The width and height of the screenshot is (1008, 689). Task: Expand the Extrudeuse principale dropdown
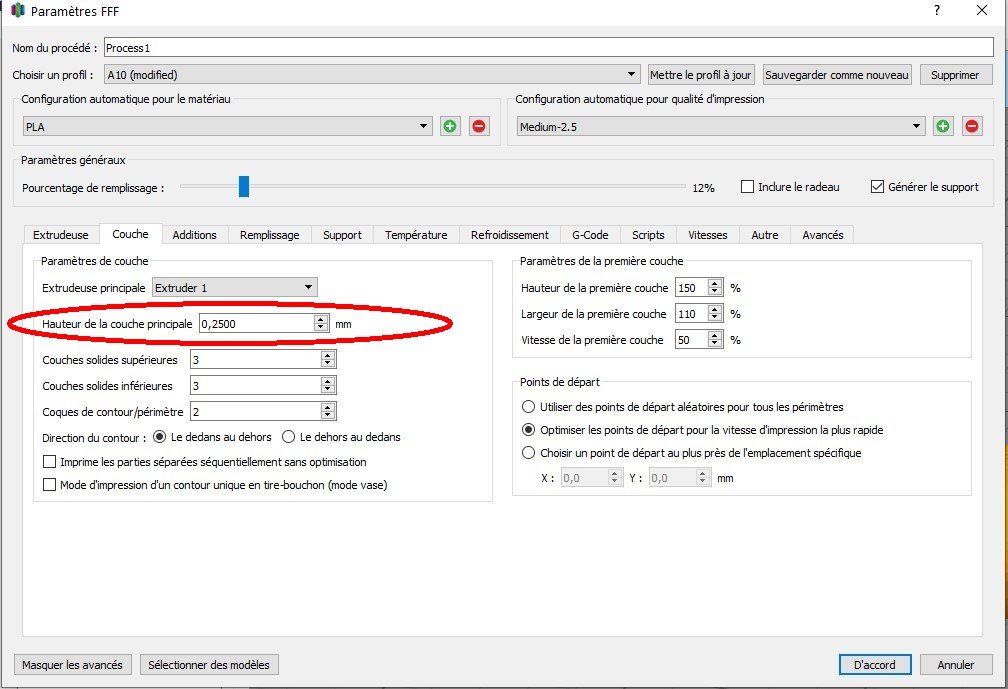[309, 288]
